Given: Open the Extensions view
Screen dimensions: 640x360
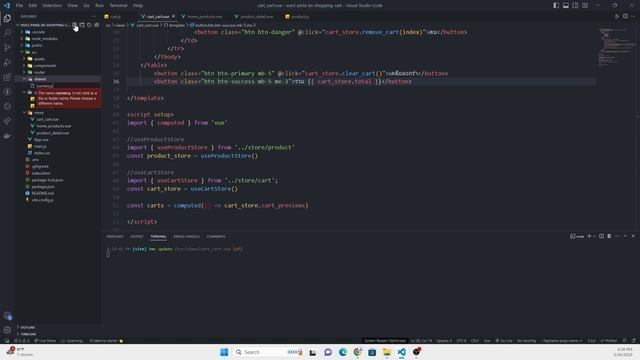Looking at the screenshot, I should pyautogui.click(x=7, y=77).
